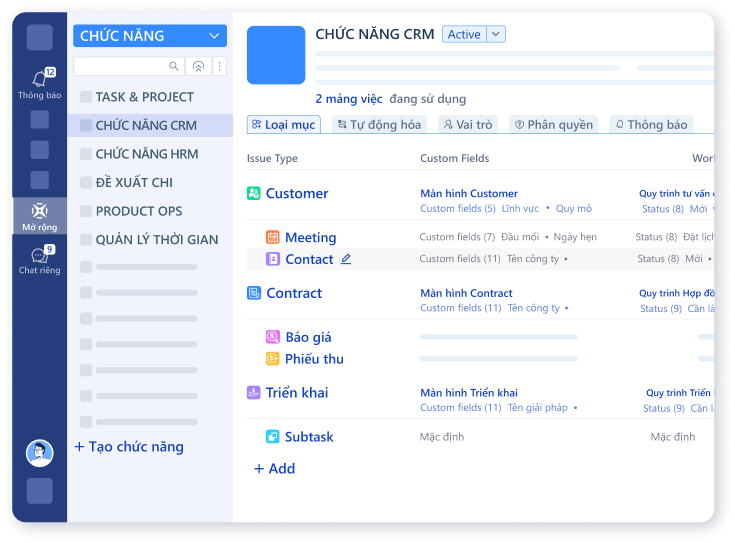Check the PRODUCT OPS checkbox
The width and height of the screenshot is (735, 543).
pyautogui.click(x=86, y=211)
